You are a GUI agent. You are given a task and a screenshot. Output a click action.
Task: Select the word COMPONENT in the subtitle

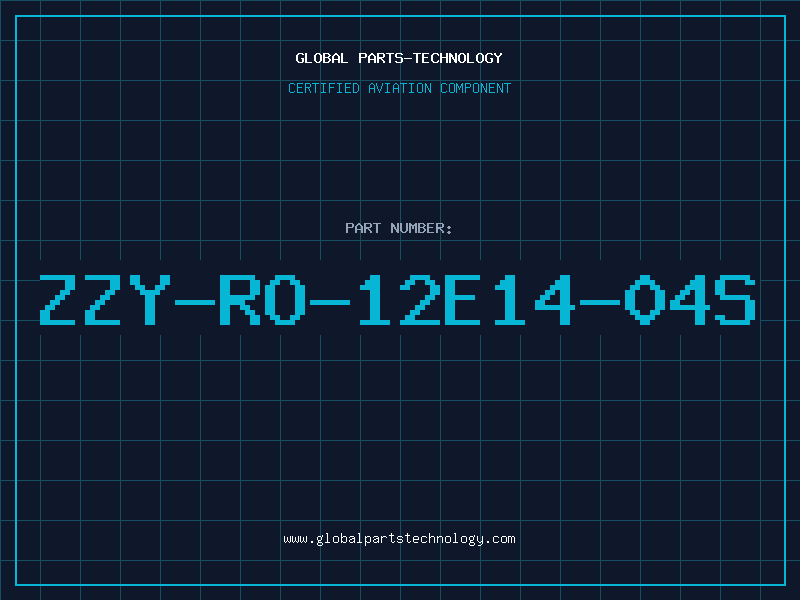coord(476,88)
